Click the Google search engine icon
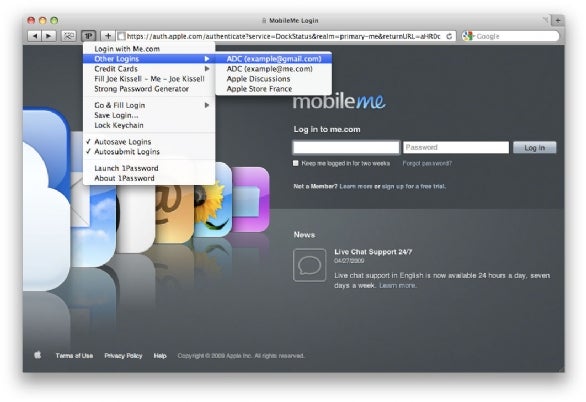This screenshot has height=402, width=586. click(x=468, y=36)
